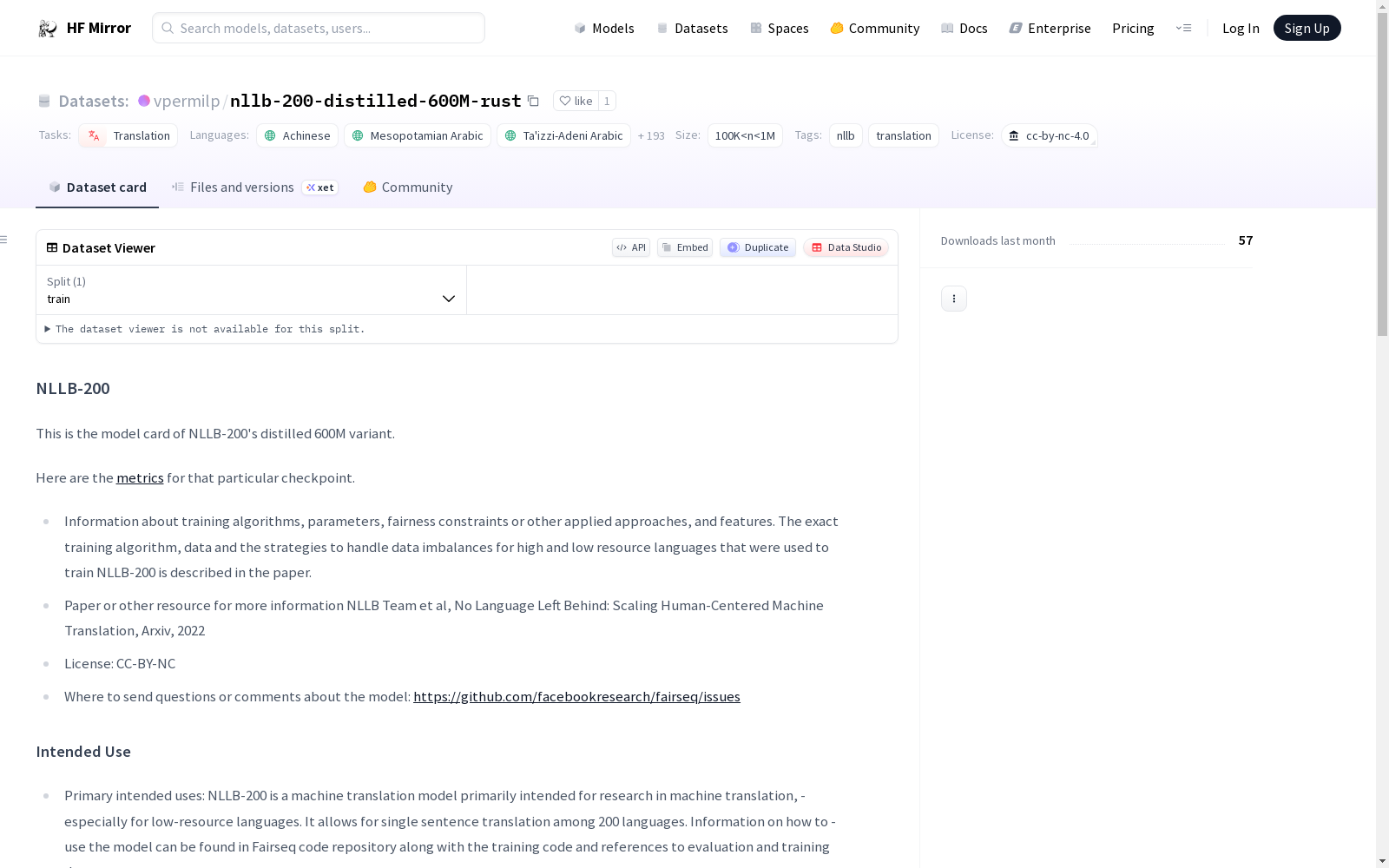Open the fairseq GitHub issues link

tap(576, 697)
